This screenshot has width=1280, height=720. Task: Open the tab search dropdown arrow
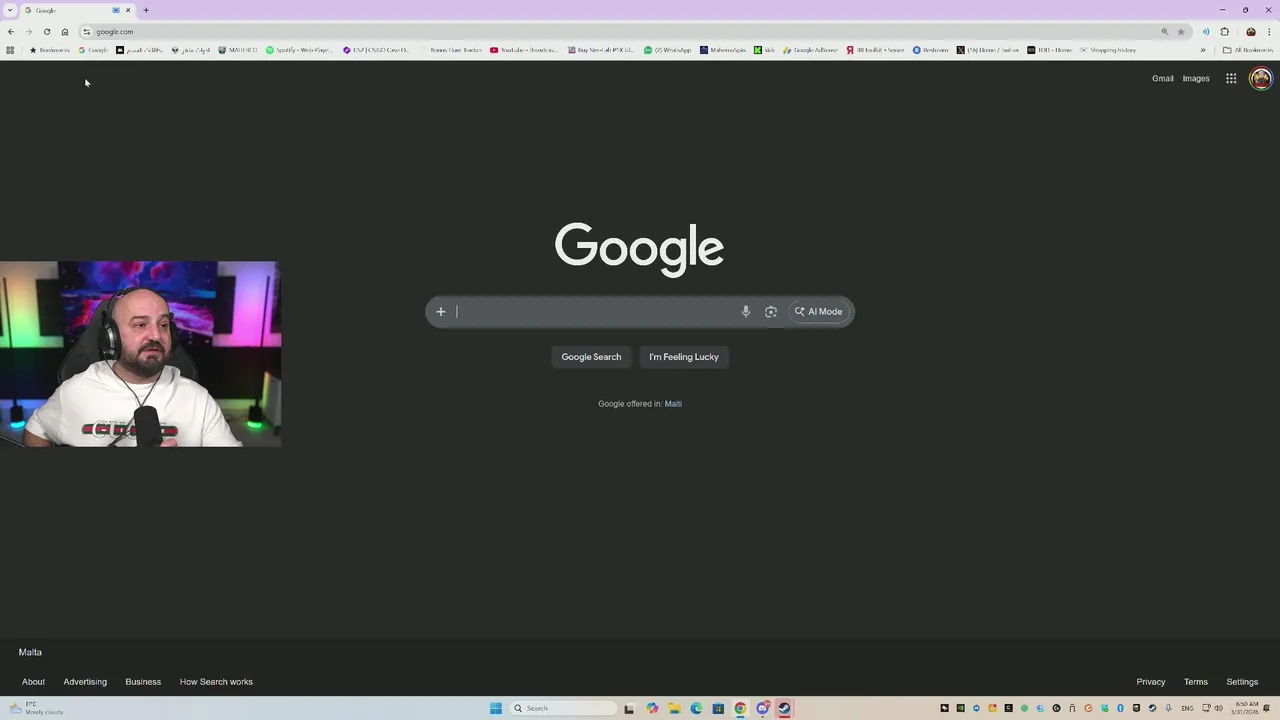[10, 10]
